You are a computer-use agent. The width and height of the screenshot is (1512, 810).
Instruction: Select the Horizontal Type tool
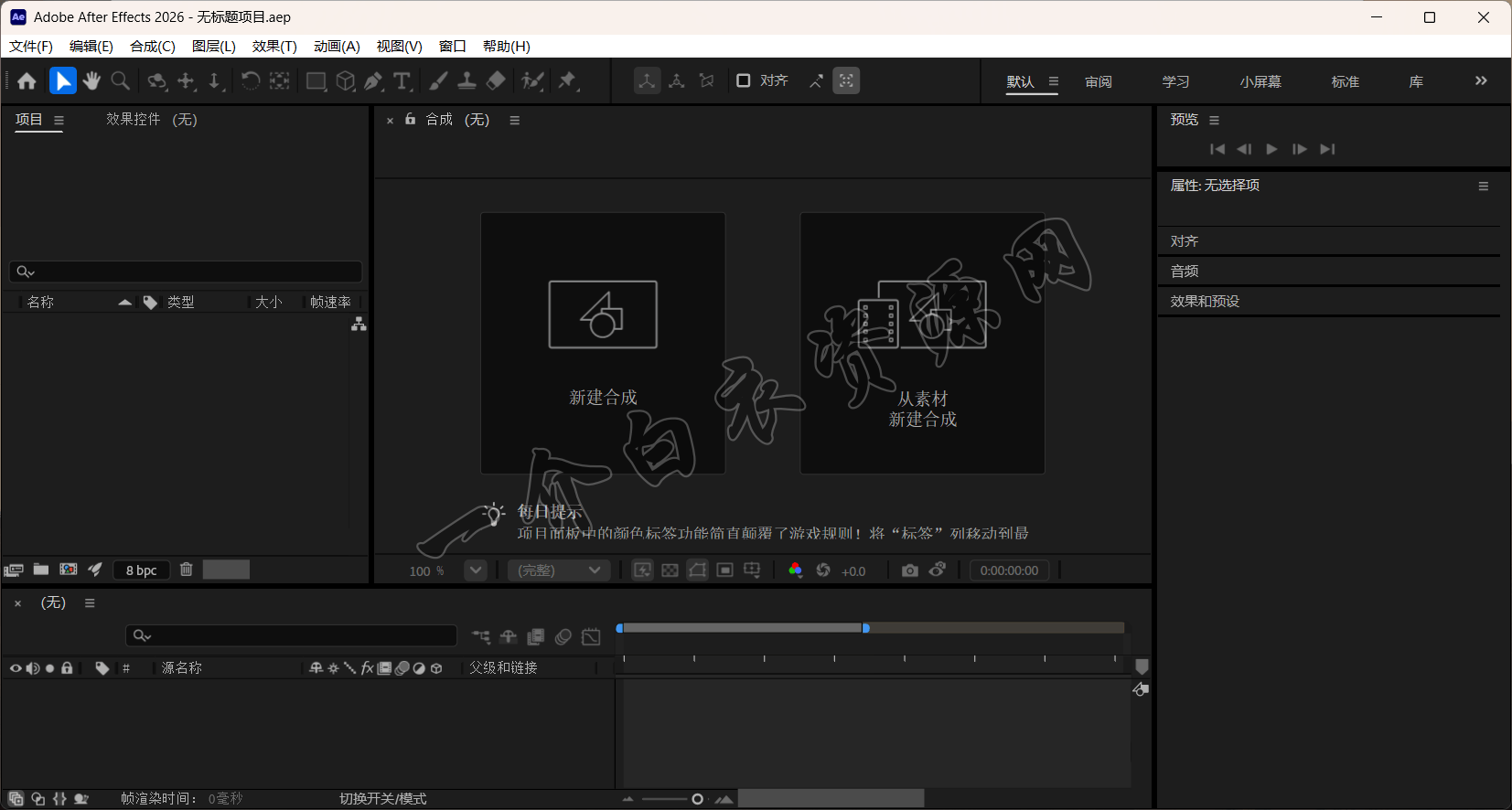click(402, 81)
